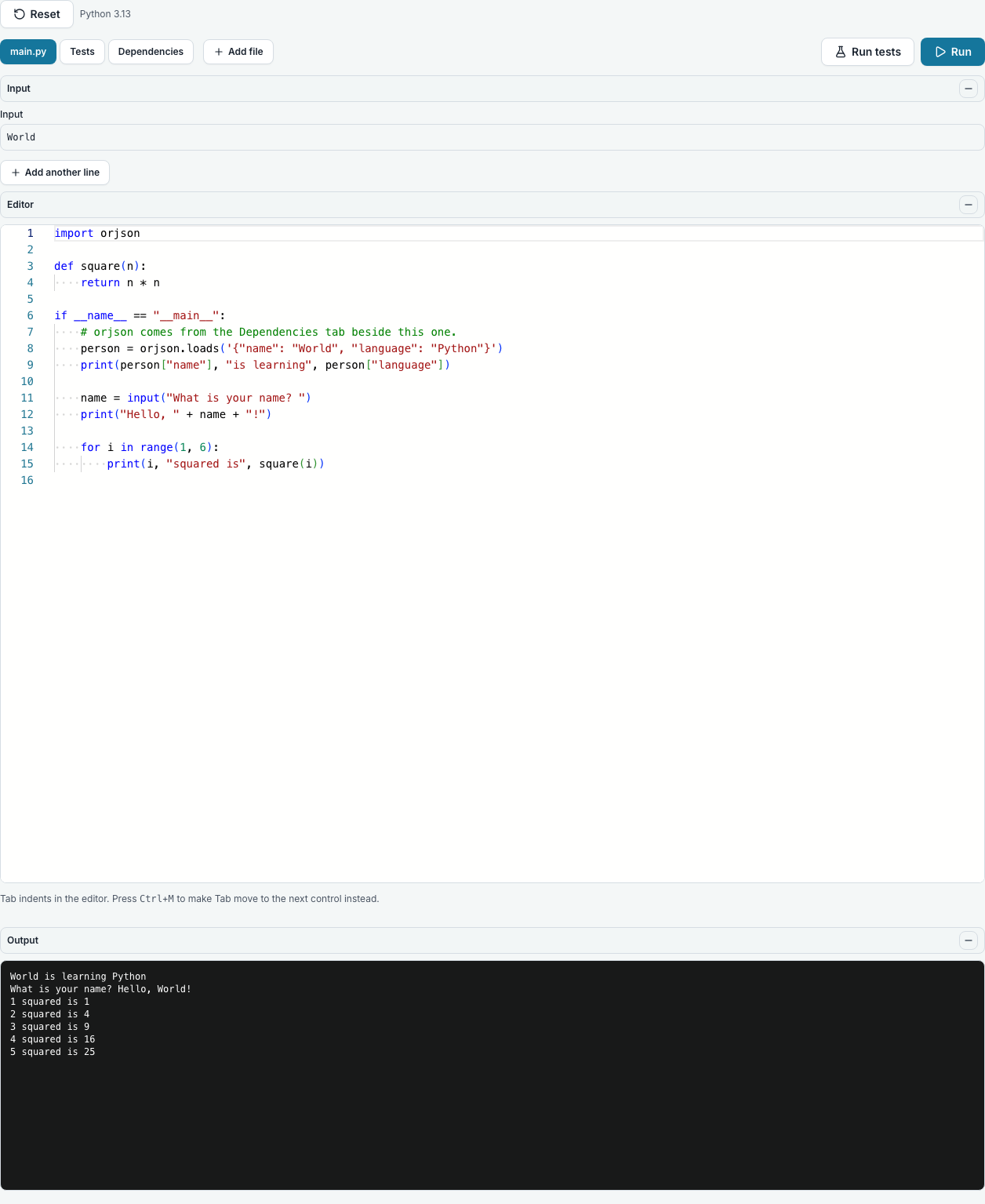Click the def square(n) line
This screenshot has width=985, height=1204.
[100, 266]
